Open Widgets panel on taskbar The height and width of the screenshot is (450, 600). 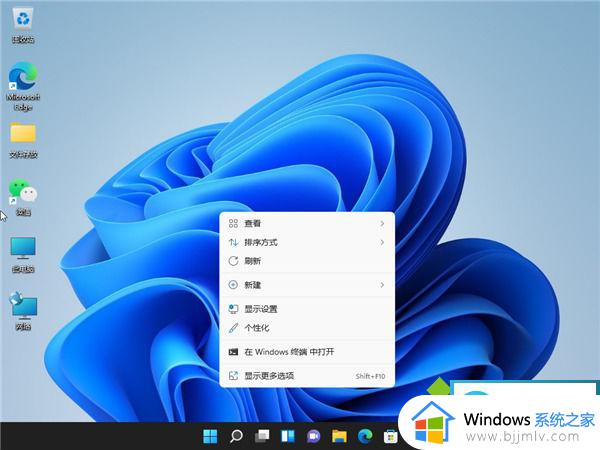(x=288, y=436)
